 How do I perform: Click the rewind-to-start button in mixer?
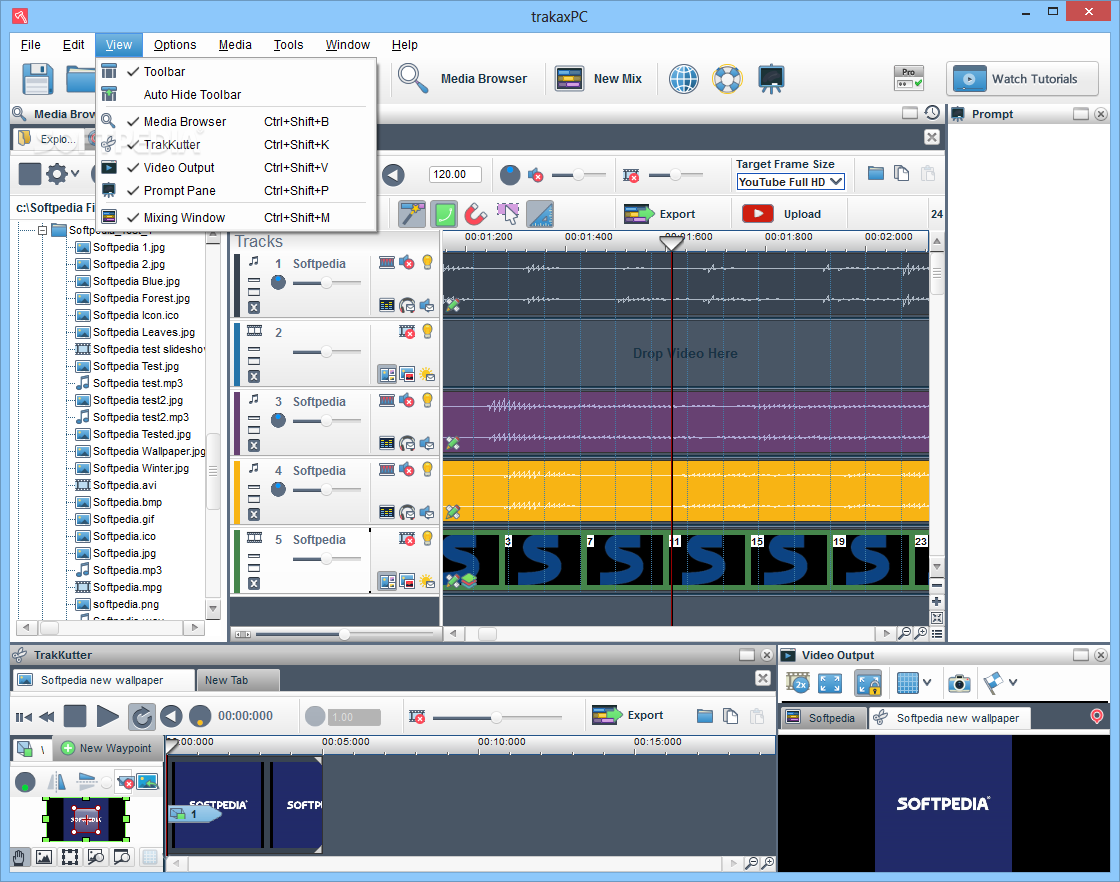point(393,174)
